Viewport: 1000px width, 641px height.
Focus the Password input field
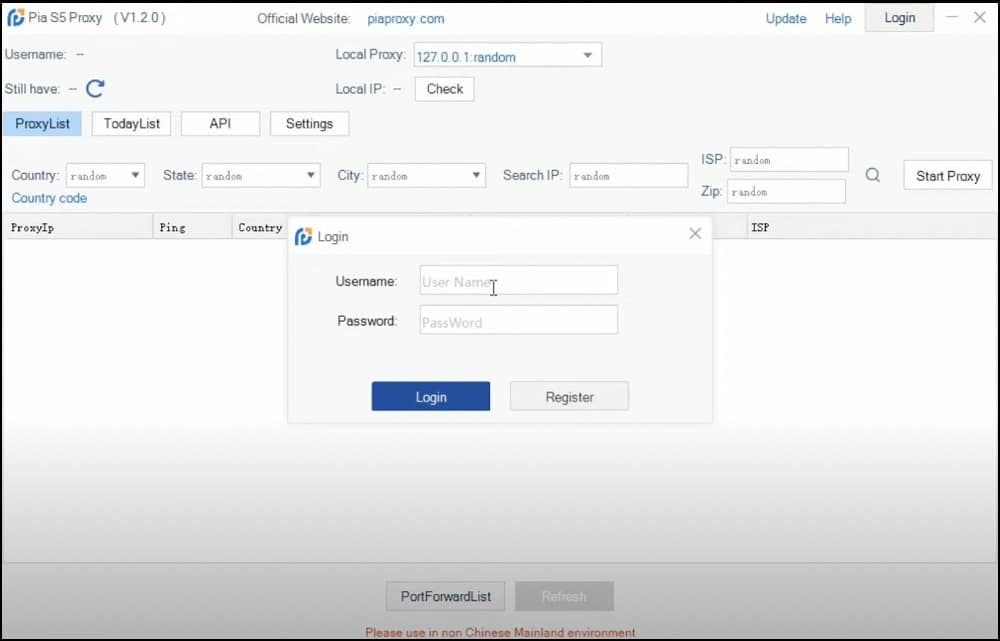pos(518,321)
